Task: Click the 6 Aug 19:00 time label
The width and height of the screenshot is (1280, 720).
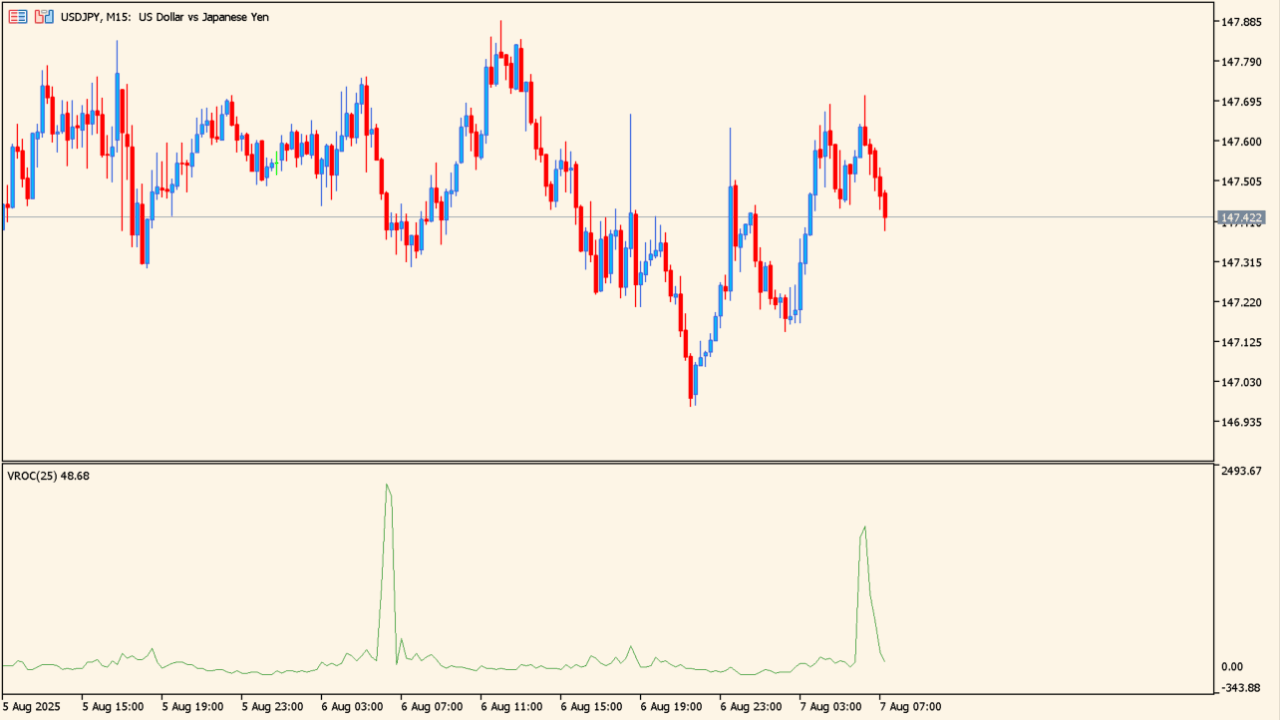Action: [x=671, y=706]
